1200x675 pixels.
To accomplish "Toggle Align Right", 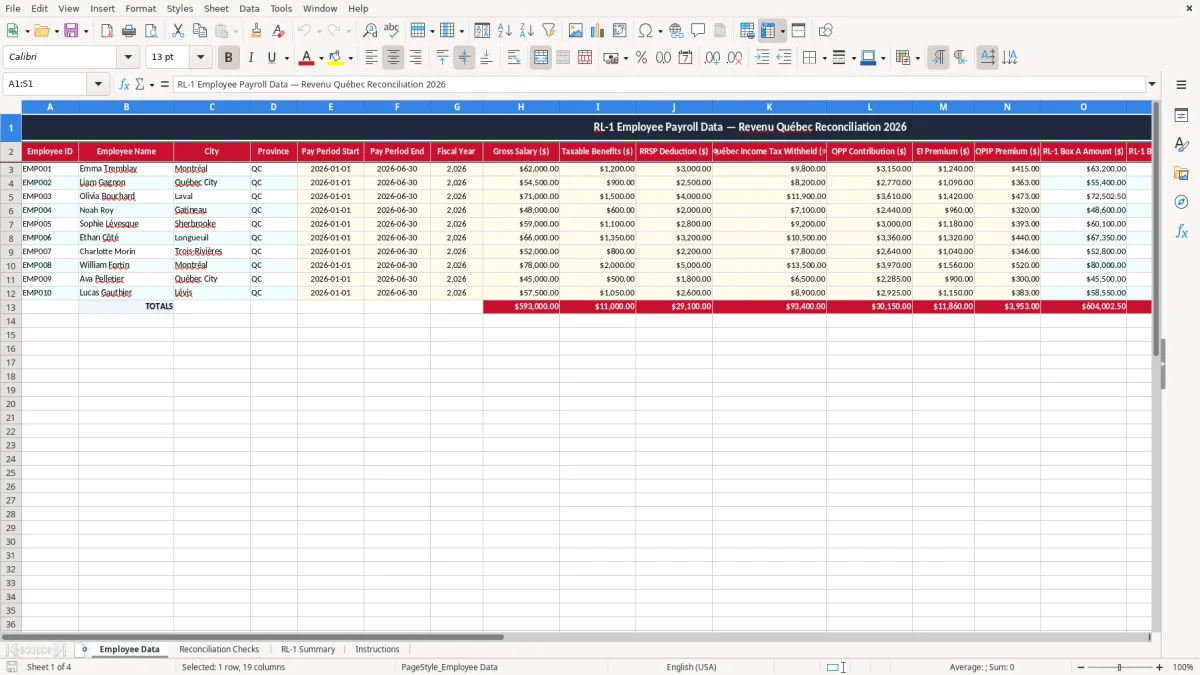I will [415, 58].
